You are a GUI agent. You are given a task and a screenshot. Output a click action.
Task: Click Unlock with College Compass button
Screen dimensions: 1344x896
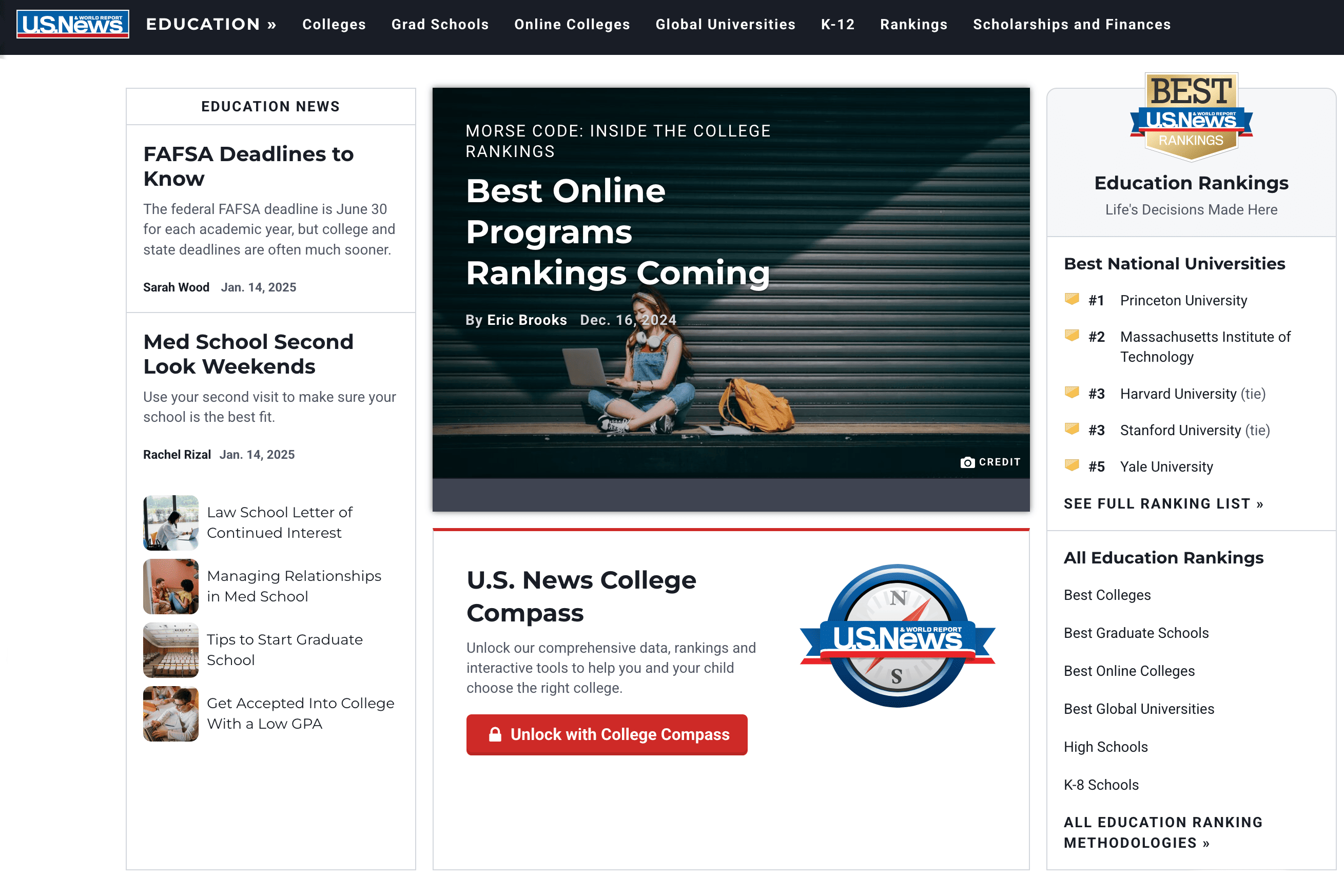607,735
